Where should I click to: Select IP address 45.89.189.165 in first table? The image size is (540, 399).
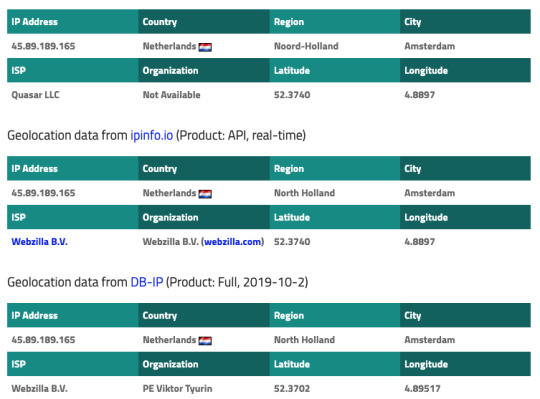(43, 46)
